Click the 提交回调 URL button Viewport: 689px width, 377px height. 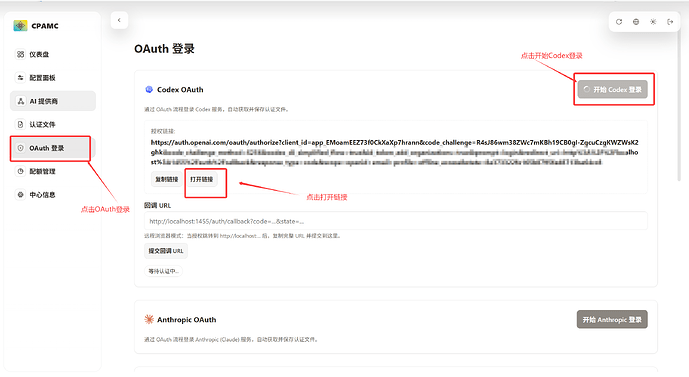click(x=166, y=251)
